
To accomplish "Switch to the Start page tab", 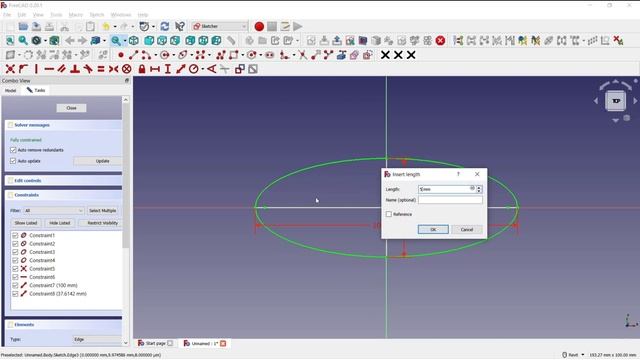I will click(x=155, y=344).
